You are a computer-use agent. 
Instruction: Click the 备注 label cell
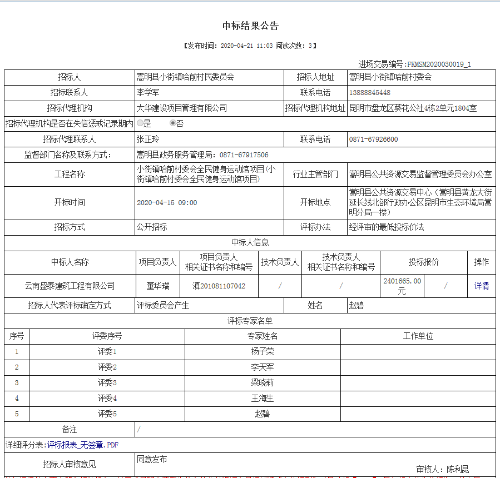coord(70,429)
